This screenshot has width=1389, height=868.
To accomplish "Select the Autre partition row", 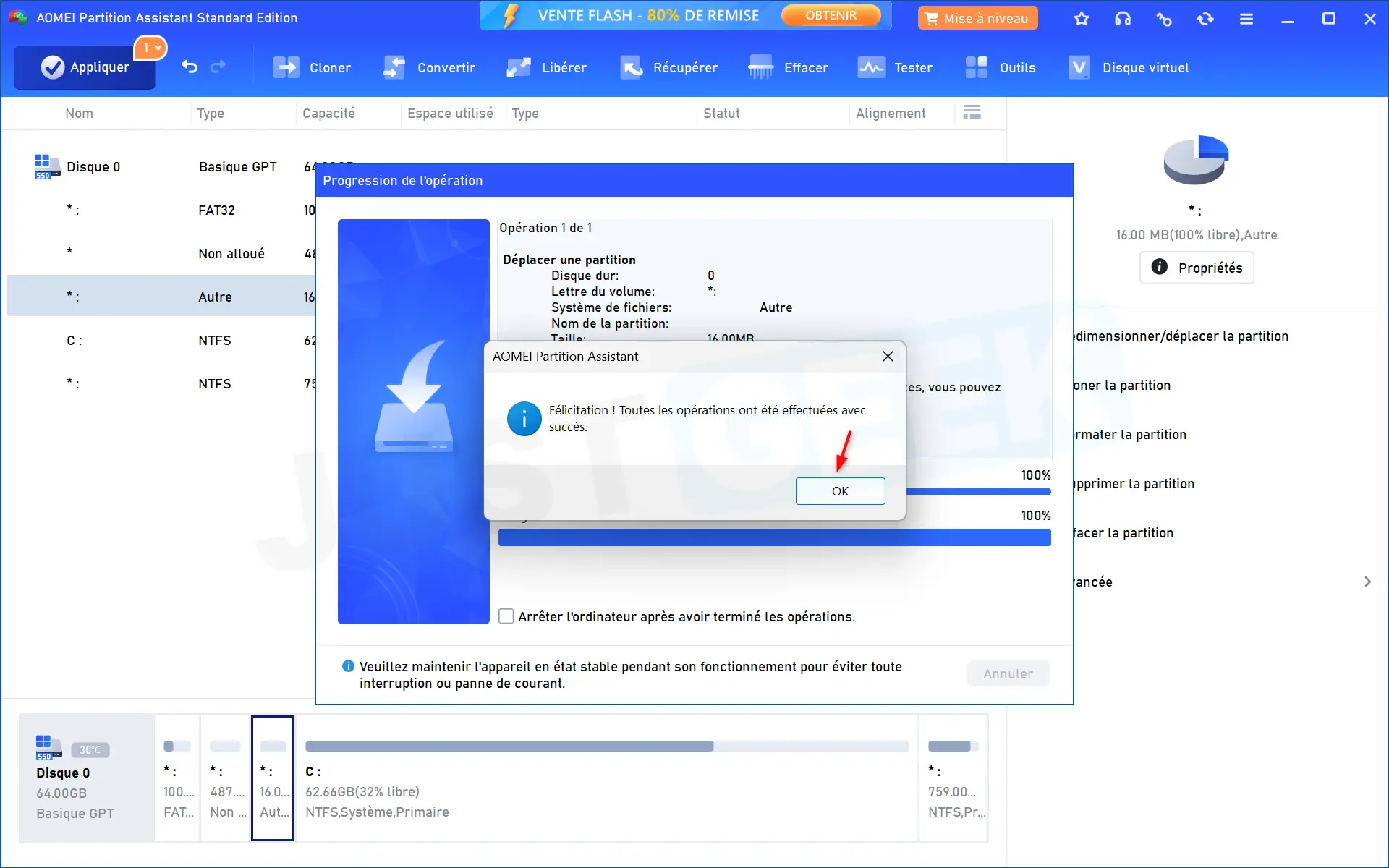I will (x=161, y=296).
